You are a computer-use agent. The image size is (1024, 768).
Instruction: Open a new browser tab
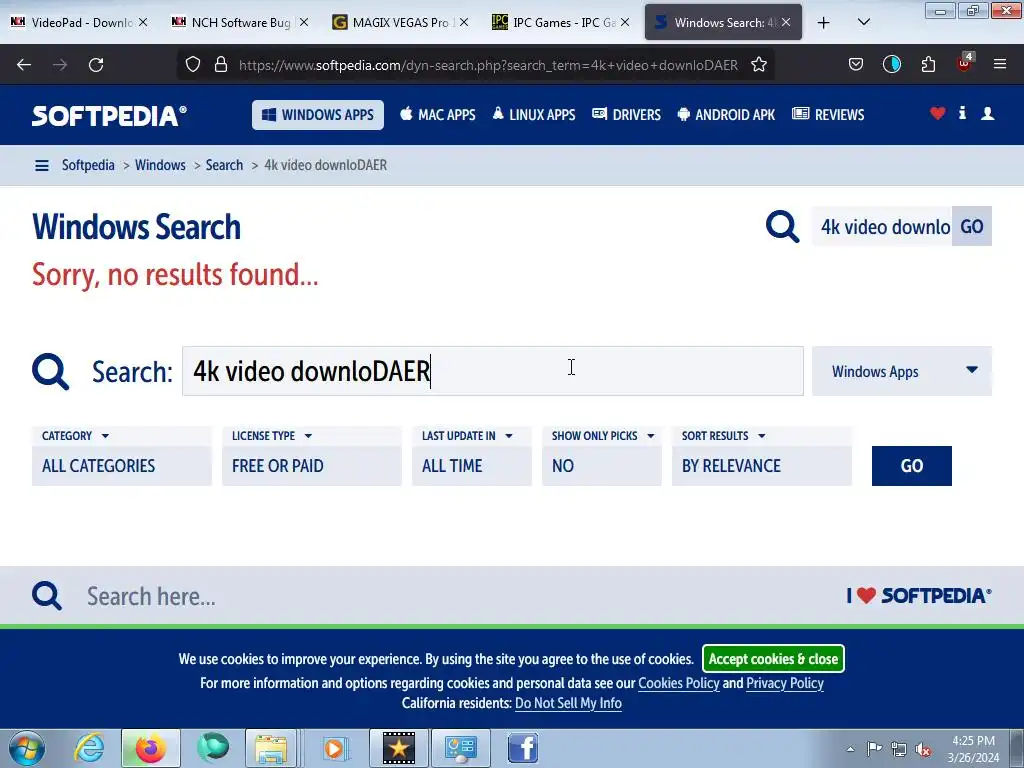824,23
